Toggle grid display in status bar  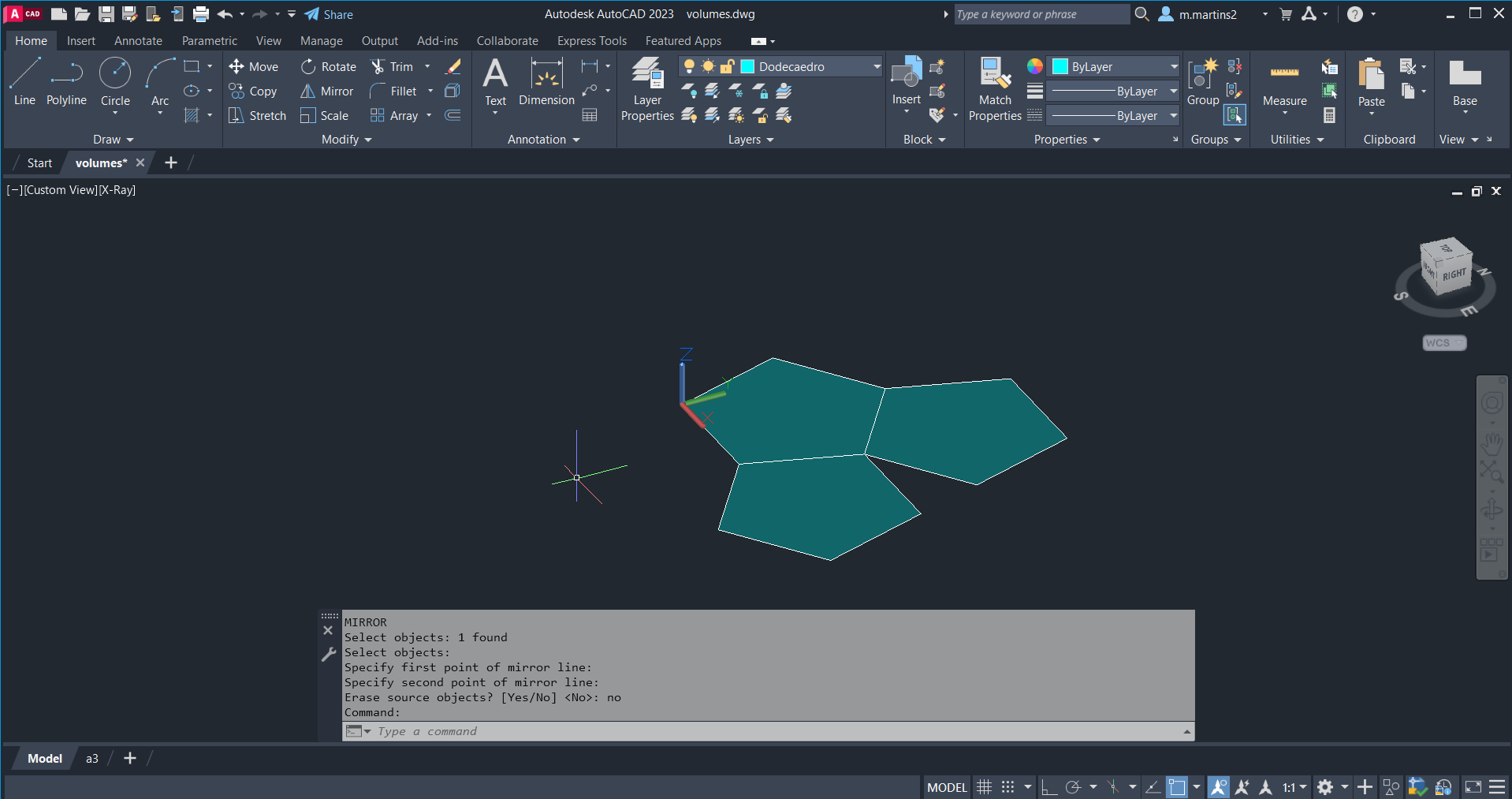[x=984, y=787]
